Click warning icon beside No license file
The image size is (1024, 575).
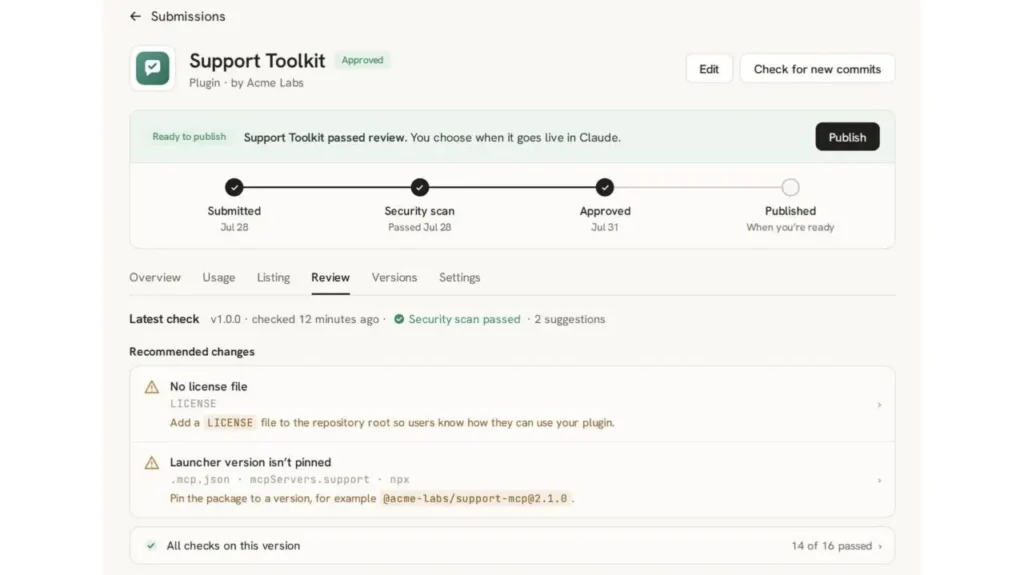click(152, 387)
